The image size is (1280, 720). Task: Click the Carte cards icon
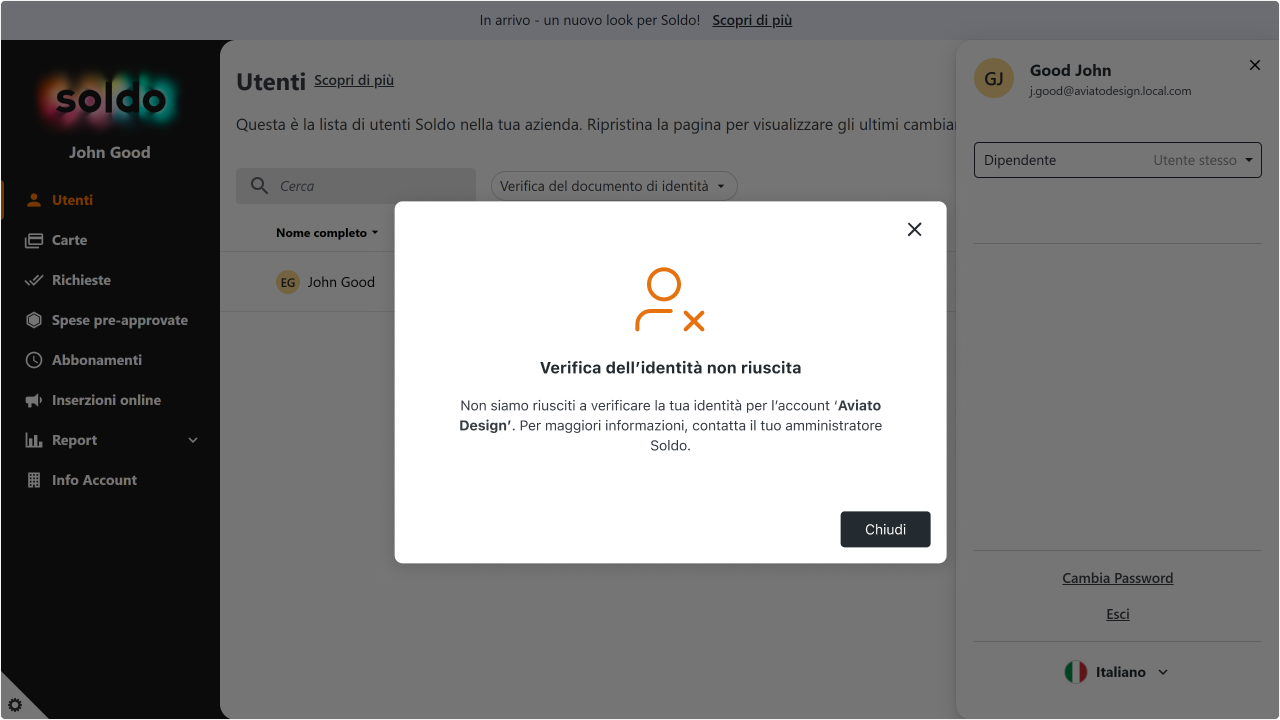click(x=34, y=240)
